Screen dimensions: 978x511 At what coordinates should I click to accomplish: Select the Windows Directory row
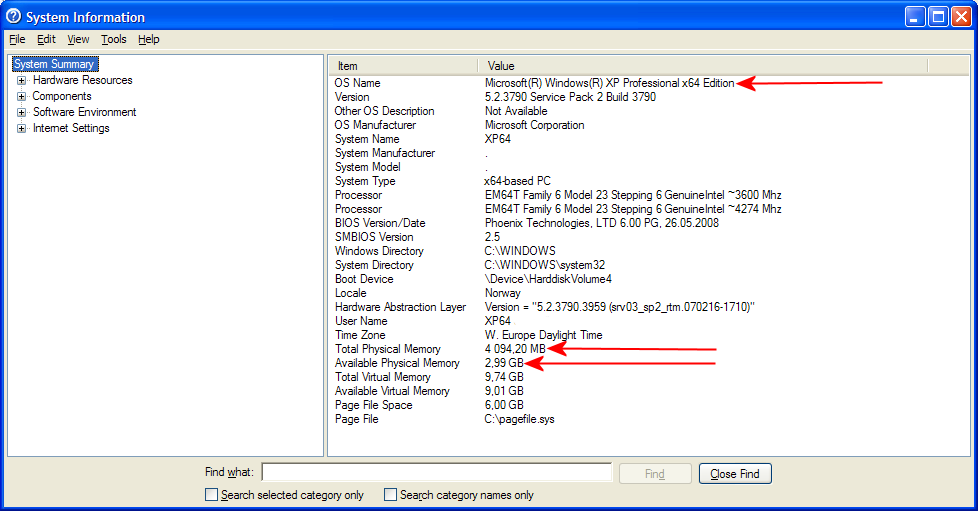649,251
